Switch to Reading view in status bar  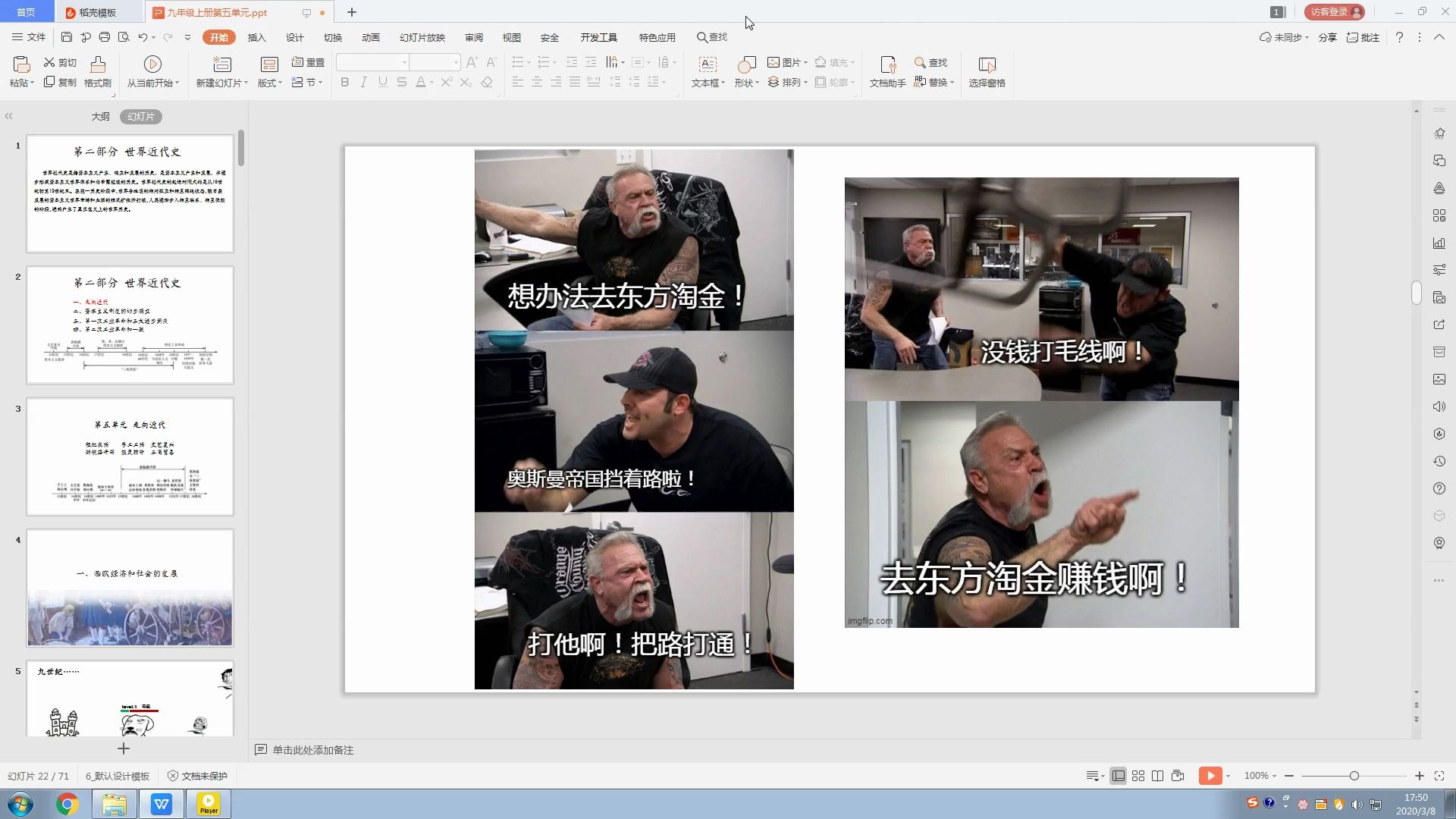tap(1157, 776)
